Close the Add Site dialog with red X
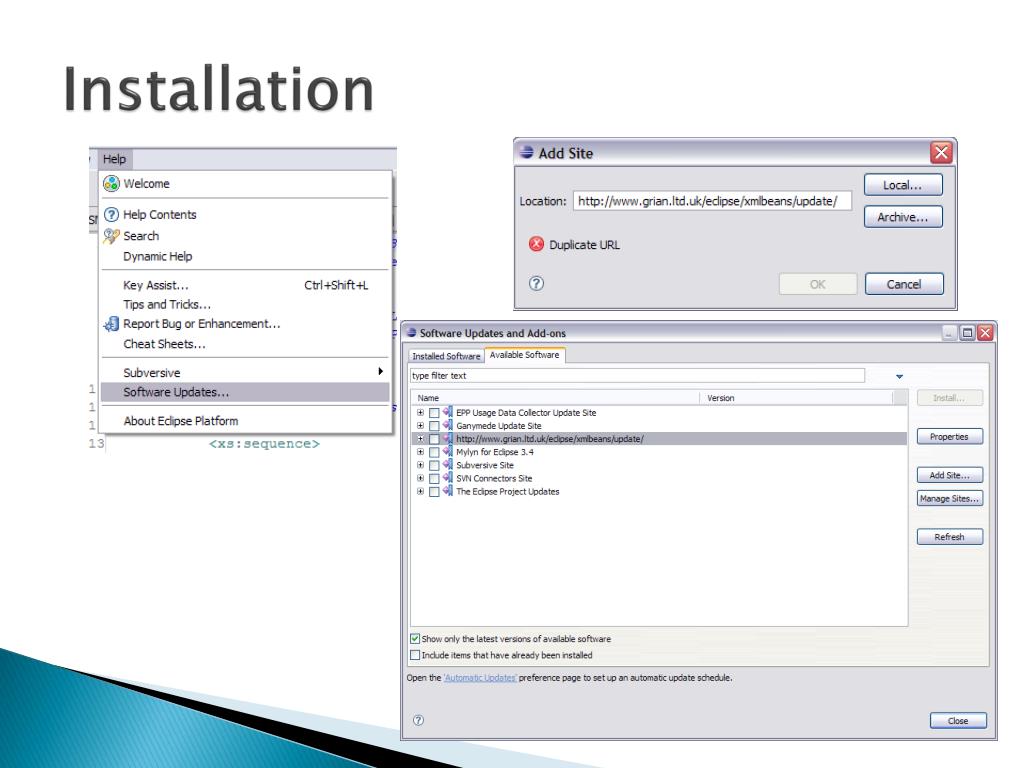This screenshot has width=1024, height=768. (x=941, y=153)
